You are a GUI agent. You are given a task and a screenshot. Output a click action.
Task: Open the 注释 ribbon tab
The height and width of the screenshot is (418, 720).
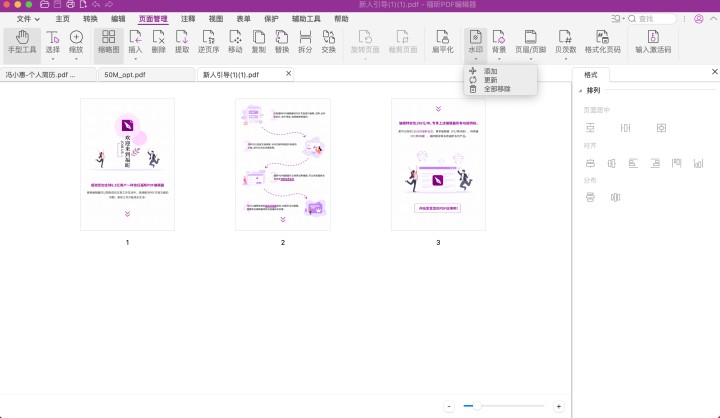point(188,19)
